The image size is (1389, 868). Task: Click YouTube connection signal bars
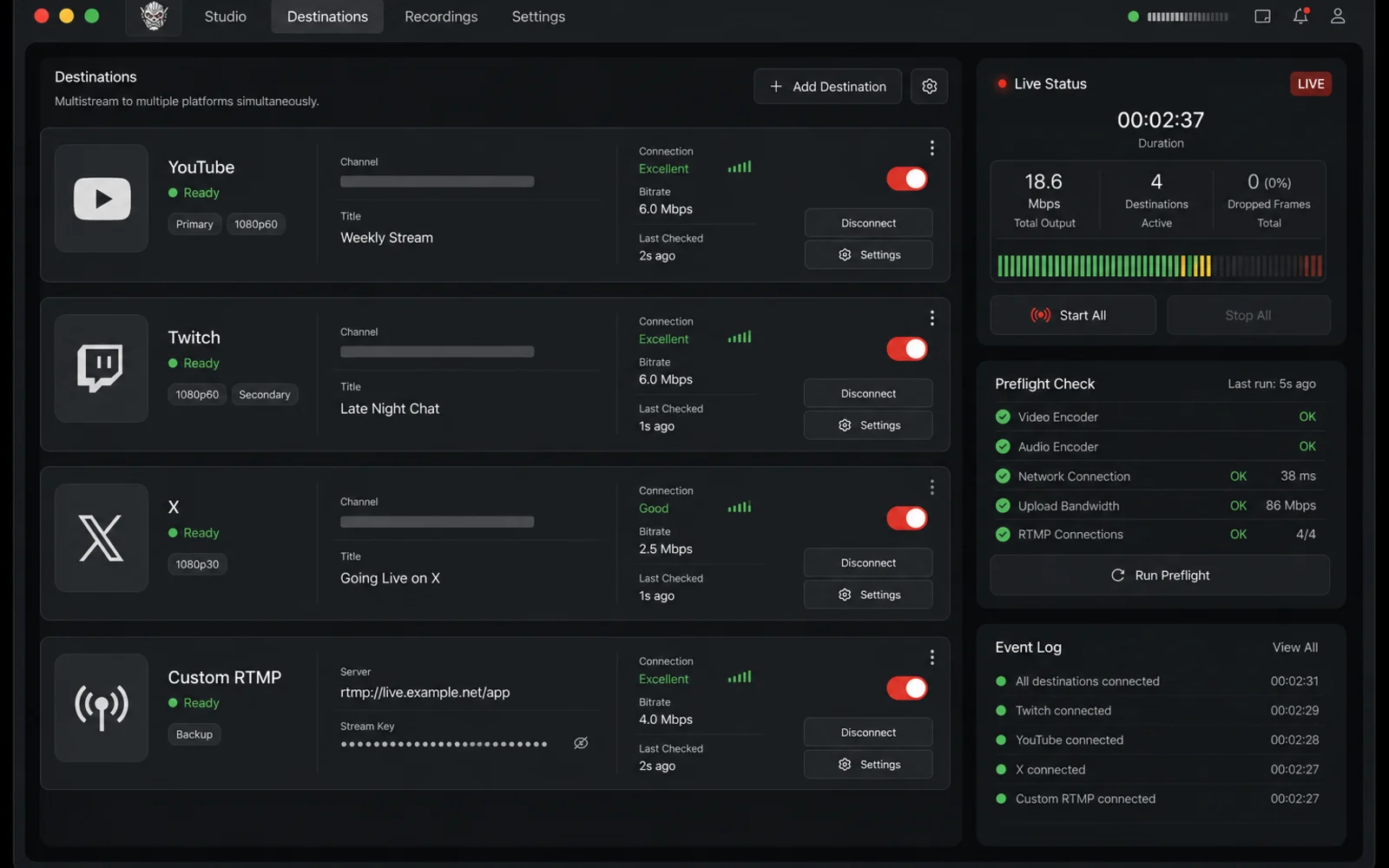tap(740, 167)
